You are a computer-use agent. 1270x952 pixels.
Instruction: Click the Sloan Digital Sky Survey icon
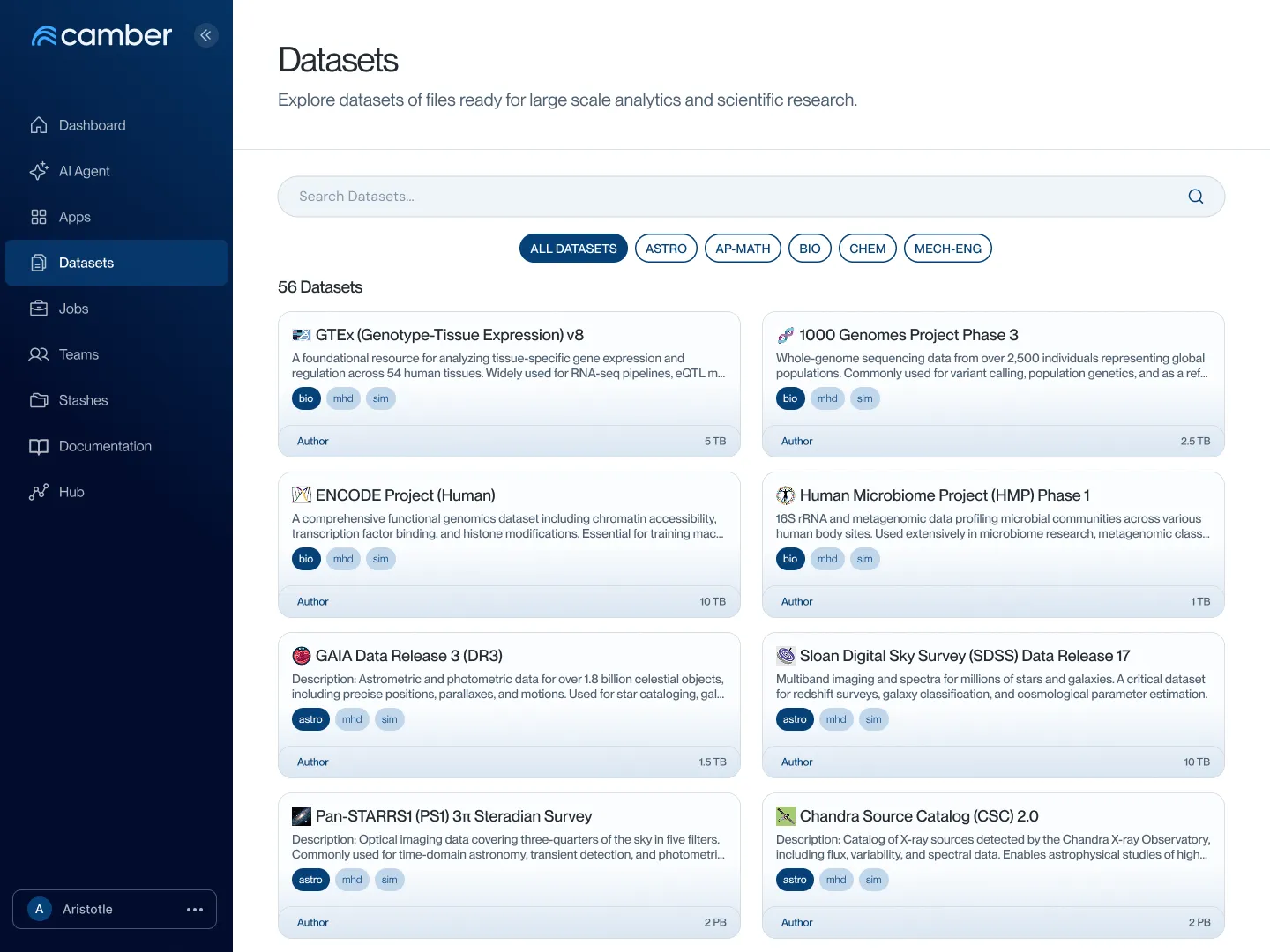point(786,656)
